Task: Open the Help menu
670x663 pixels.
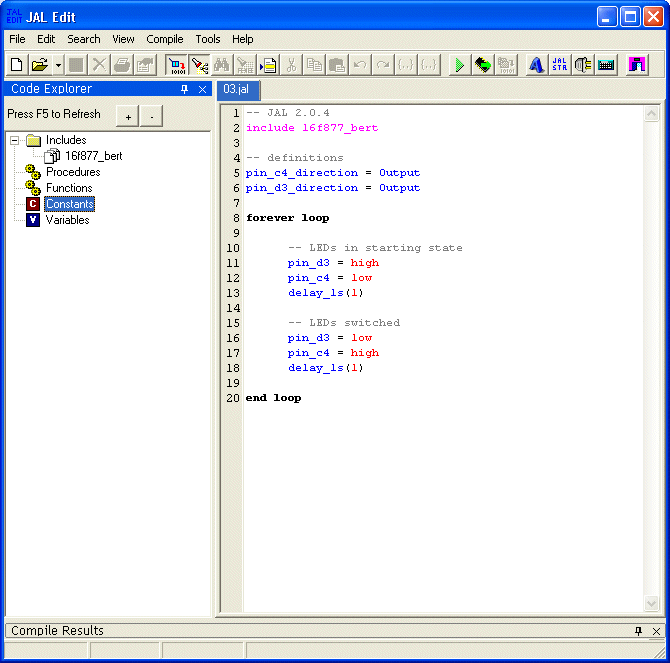Action: coord(243,39)
